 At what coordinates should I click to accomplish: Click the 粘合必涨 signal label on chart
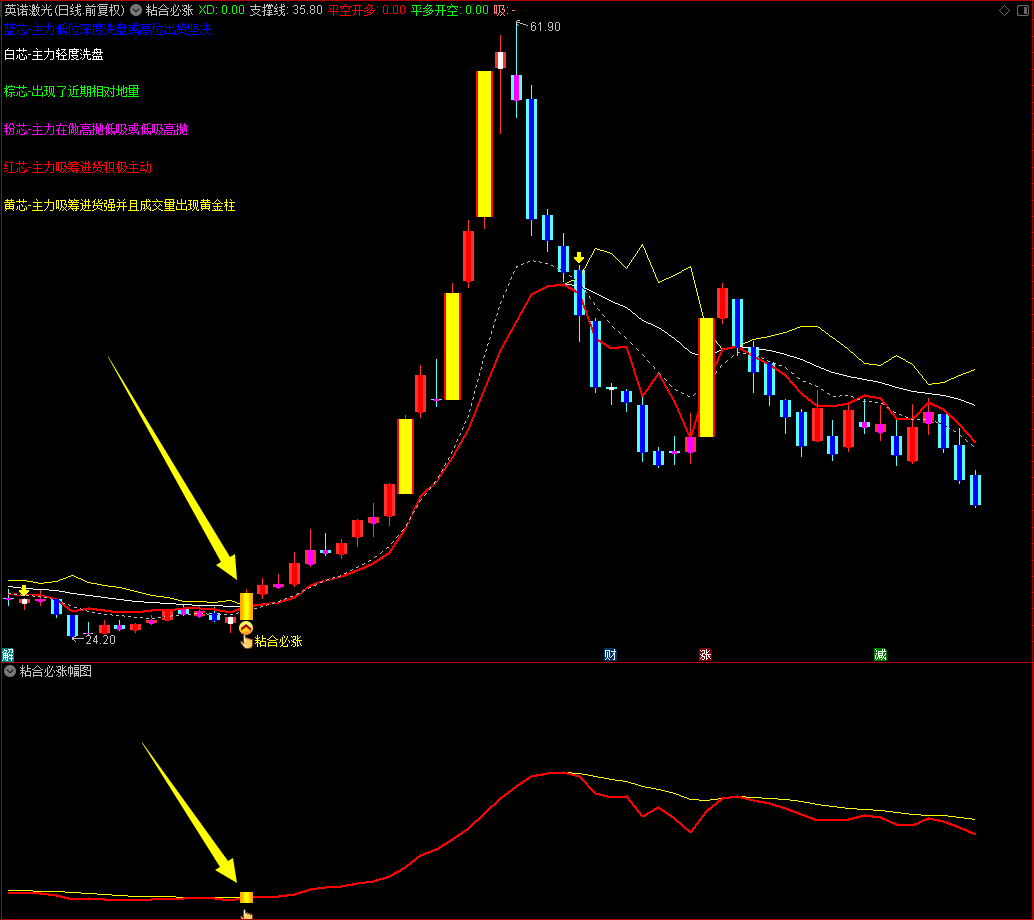point(278,641)
